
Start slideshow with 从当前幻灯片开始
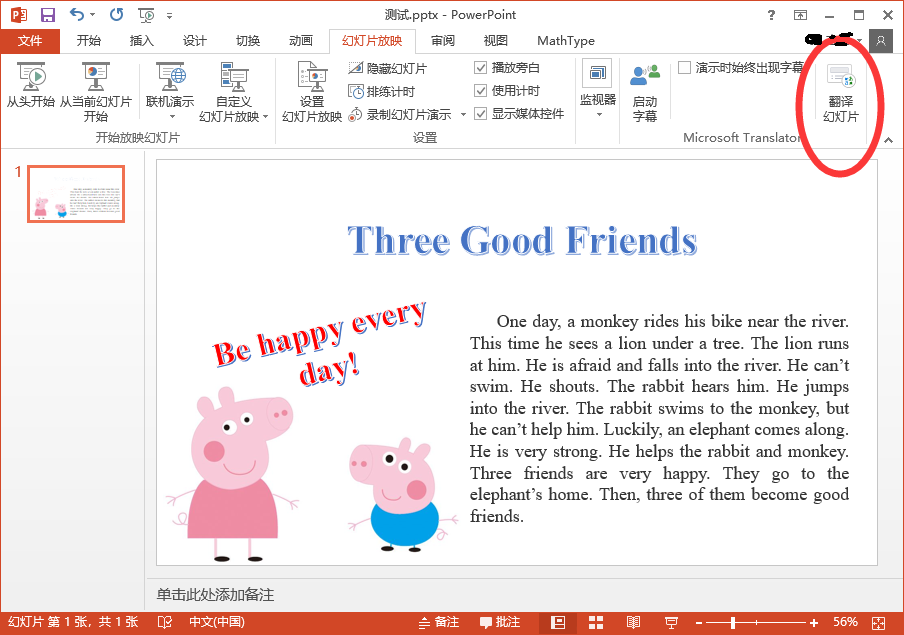pyautogui.click(x=95, y=77)
